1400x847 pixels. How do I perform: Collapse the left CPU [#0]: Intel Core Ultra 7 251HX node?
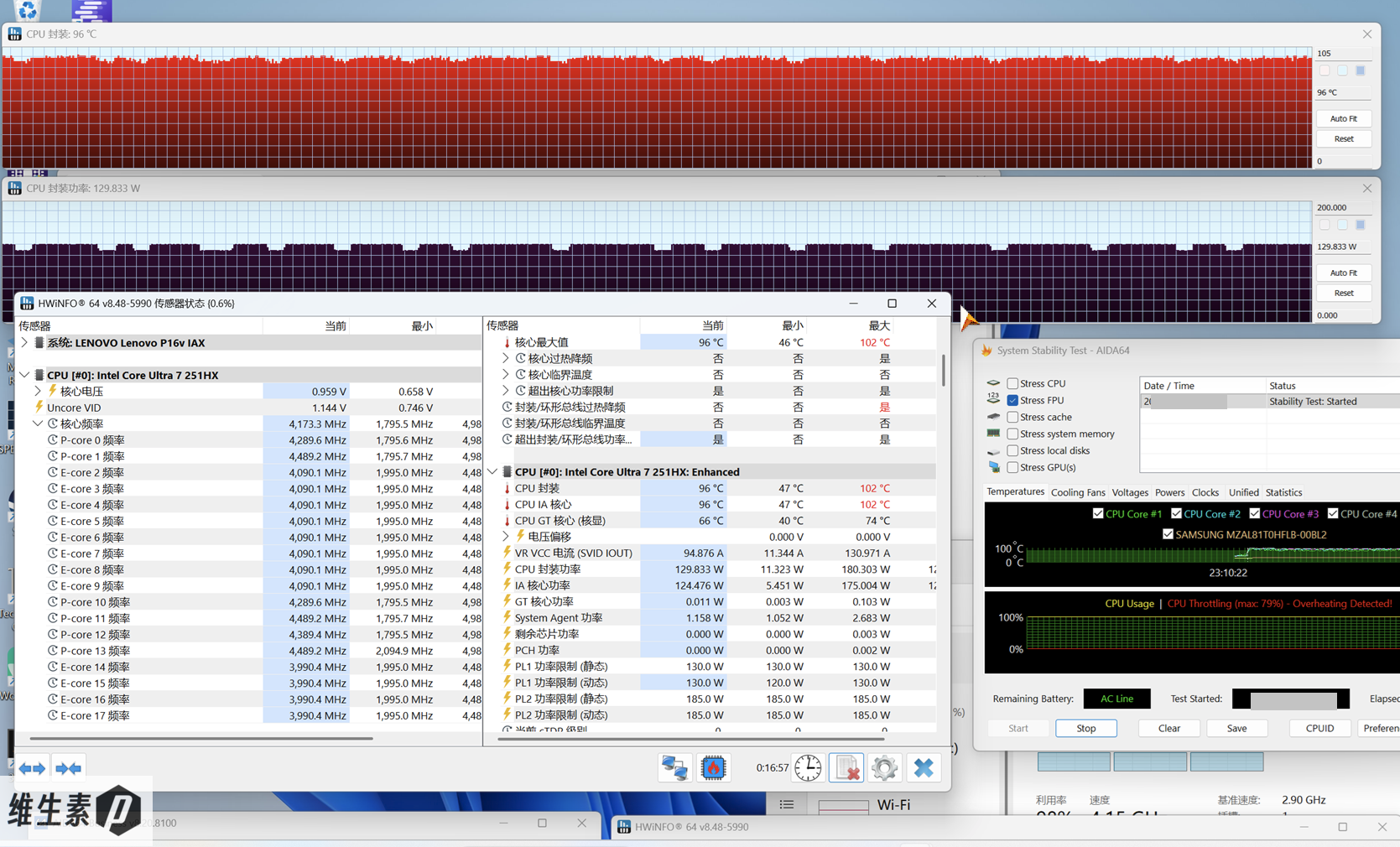pos(24,375)
